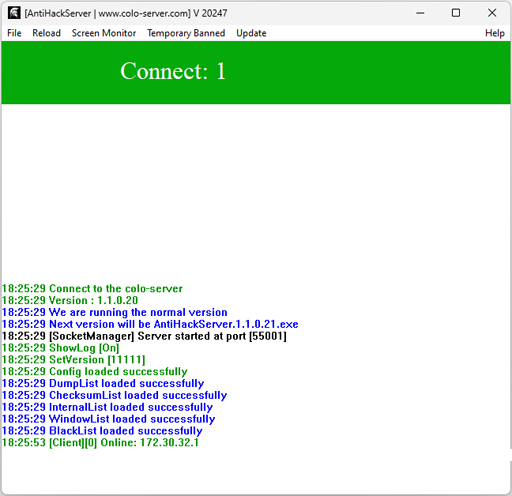Click the Client Online 172.30.32.1 log entry
This screenshot has width=512, height=496.
point(100,443)
